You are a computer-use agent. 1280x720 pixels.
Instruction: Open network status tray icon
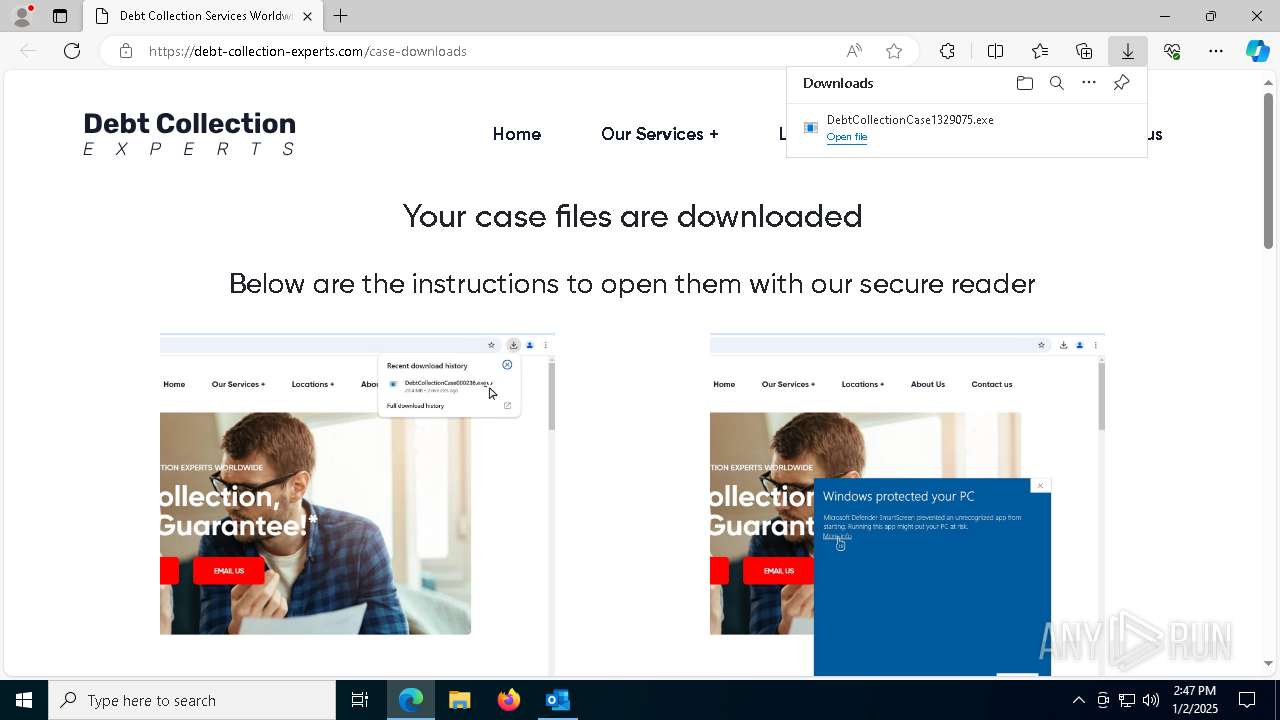[x=1127, y=700]
